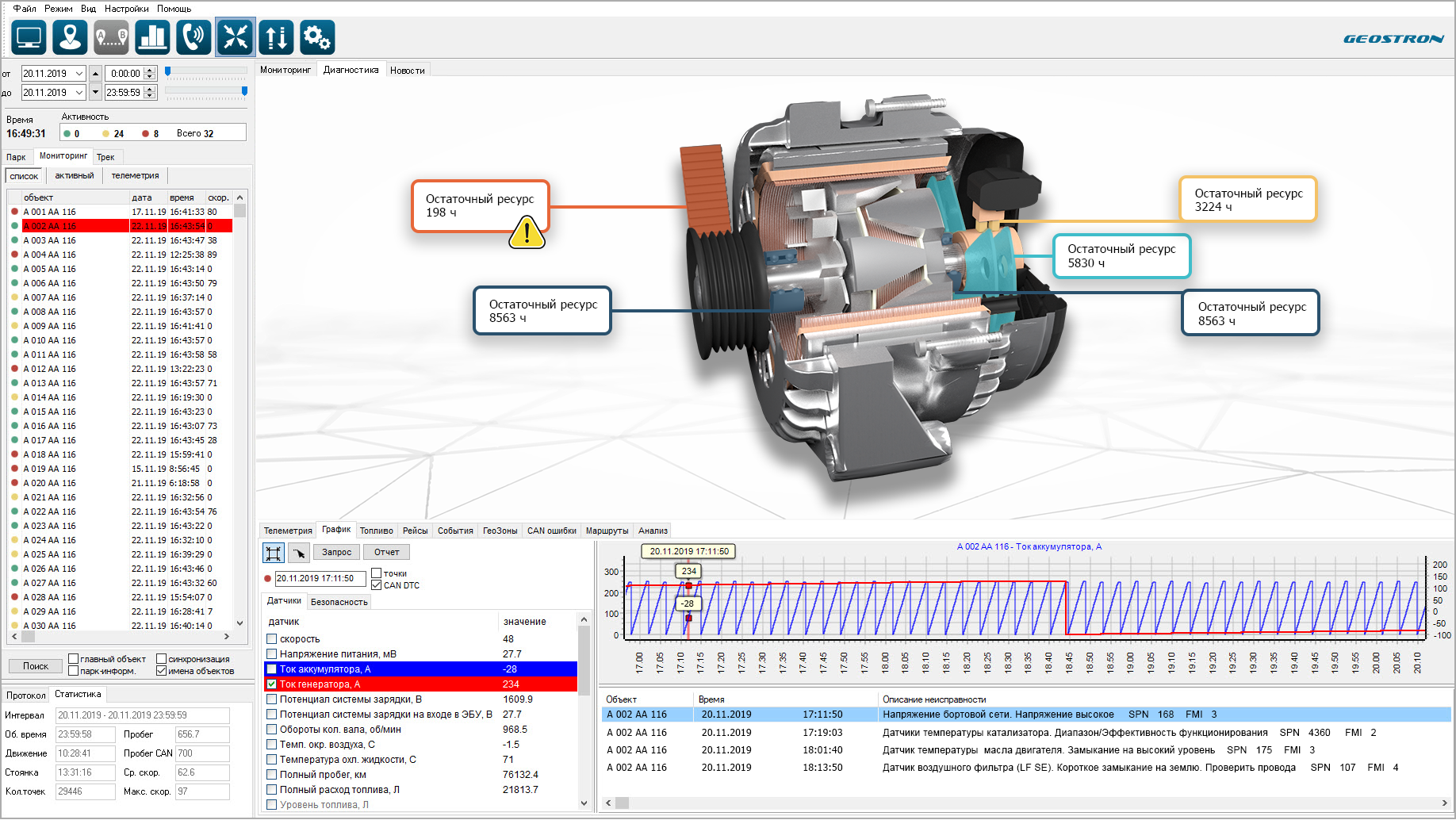1456x820 pixels.
Task: Select fault row at time 17:19:03
Action: (1026, 733)
